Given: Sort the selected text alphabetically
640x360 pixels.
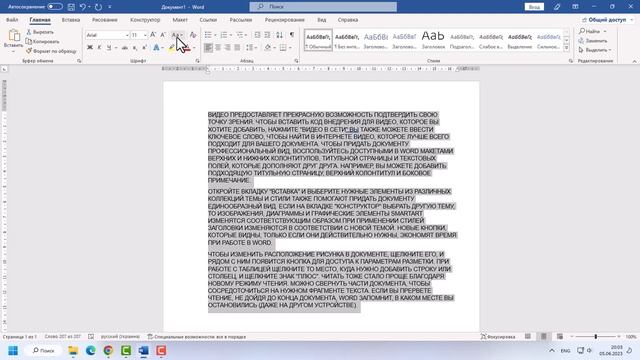Looking at the screenshot, I should (279, 35).
